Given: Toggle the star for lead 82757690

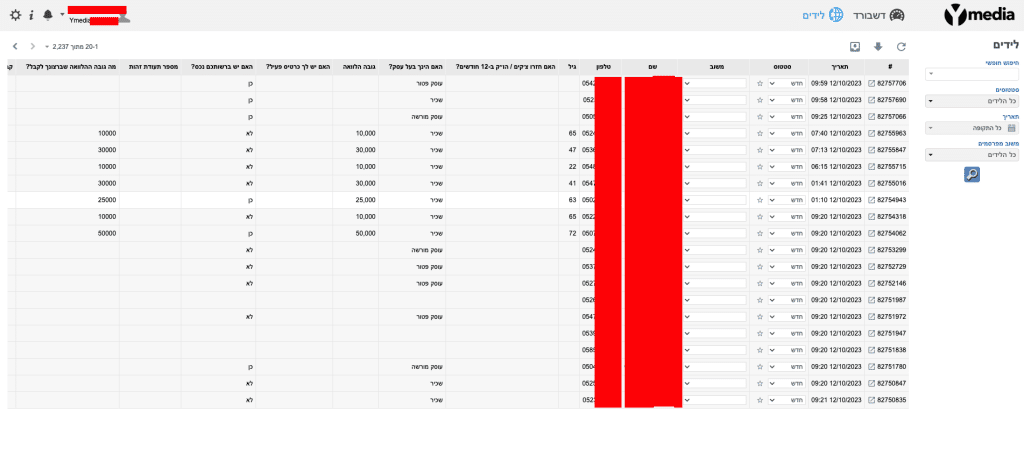Looking at the screenshot, I should pyautogui.click(x=760, y=100).
